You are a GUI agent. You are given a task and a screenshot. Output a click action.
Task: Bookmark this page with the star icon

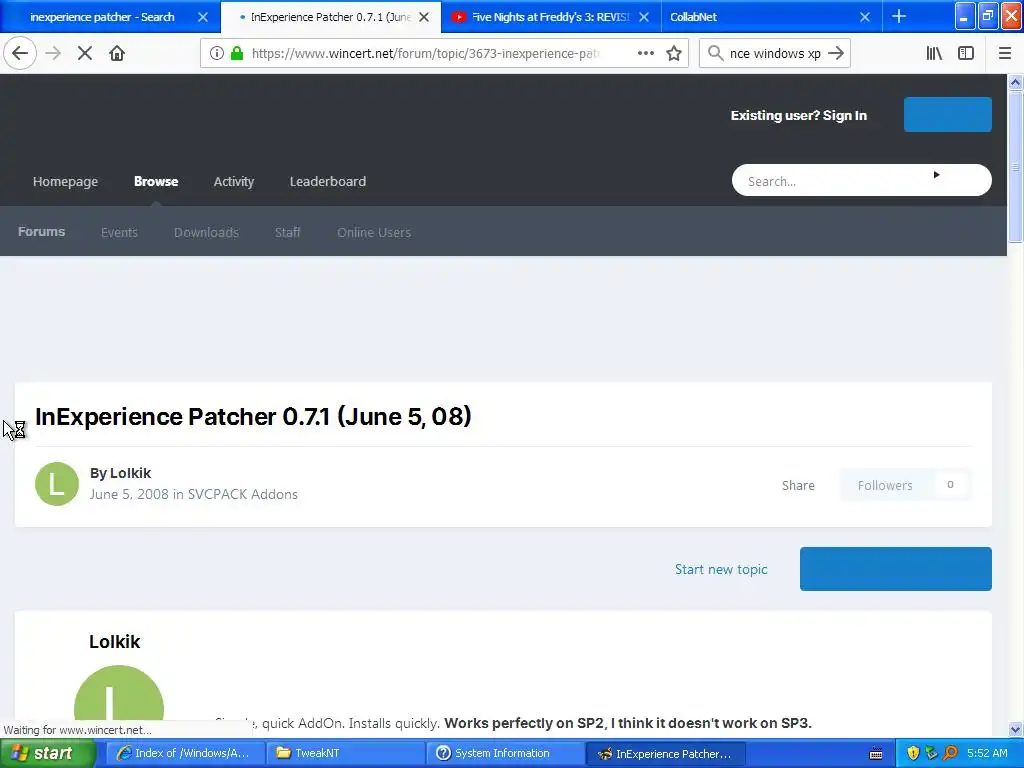(674, 54)
